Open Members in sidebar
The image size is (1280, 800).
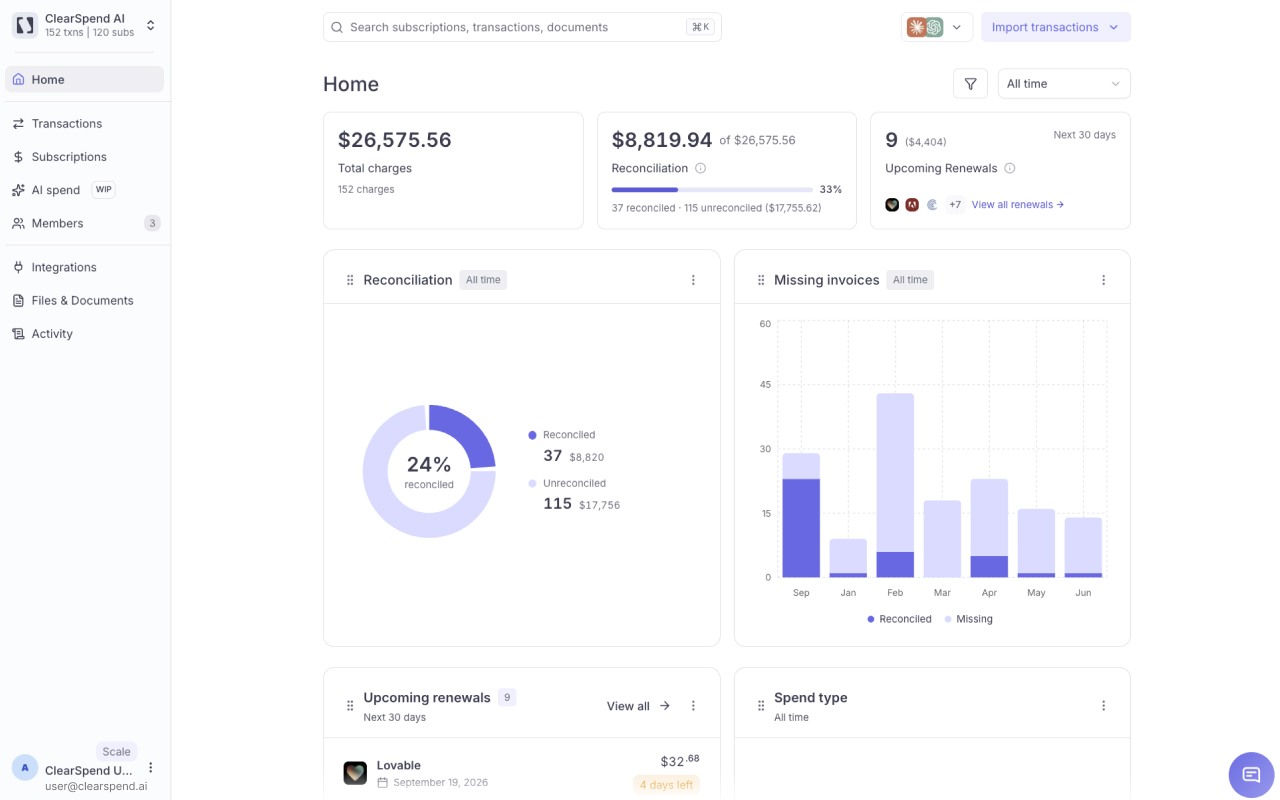click(x=84, y=223)
